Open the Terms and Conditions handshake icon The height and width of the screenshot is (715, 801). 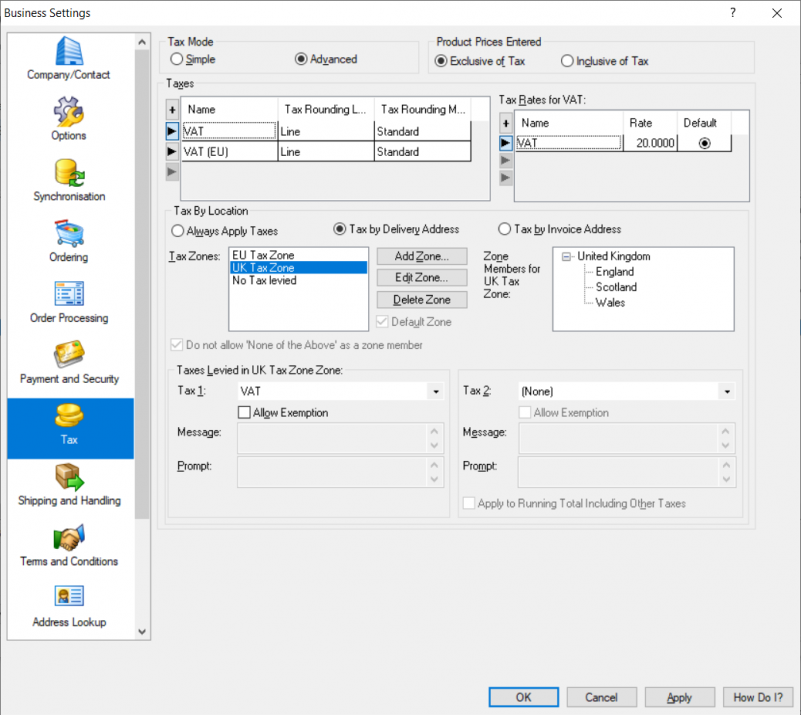(69, 538)
